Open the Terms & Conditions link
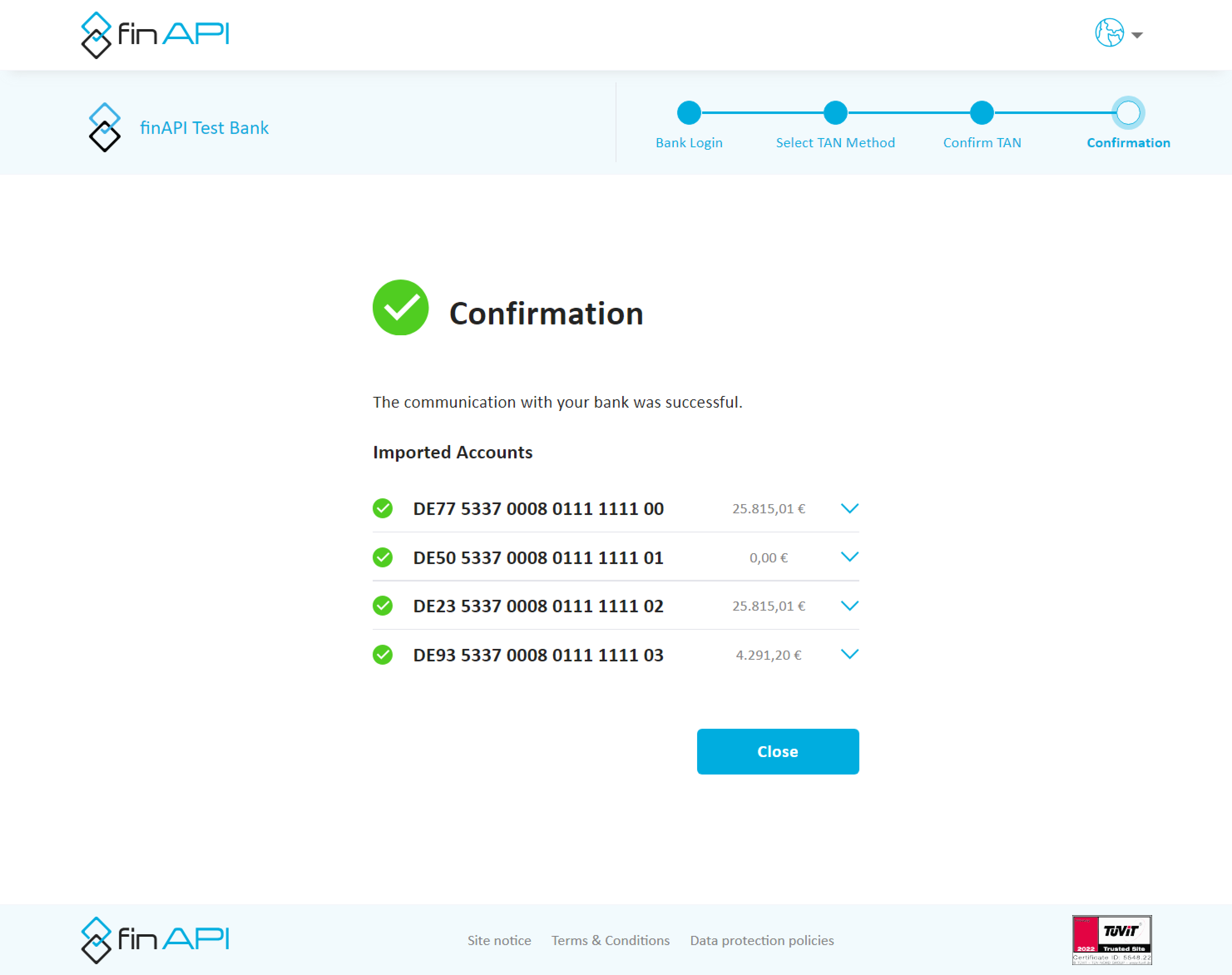Viewport: 1232px width, 975px height. (610, 940)
